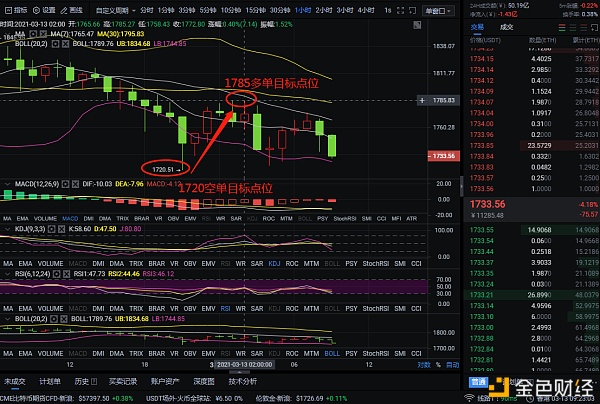Viewport: 600px width, 404px height.
Task: Click the 历史 help question icon
Action: pyautogui.click(x=94, y=381)
